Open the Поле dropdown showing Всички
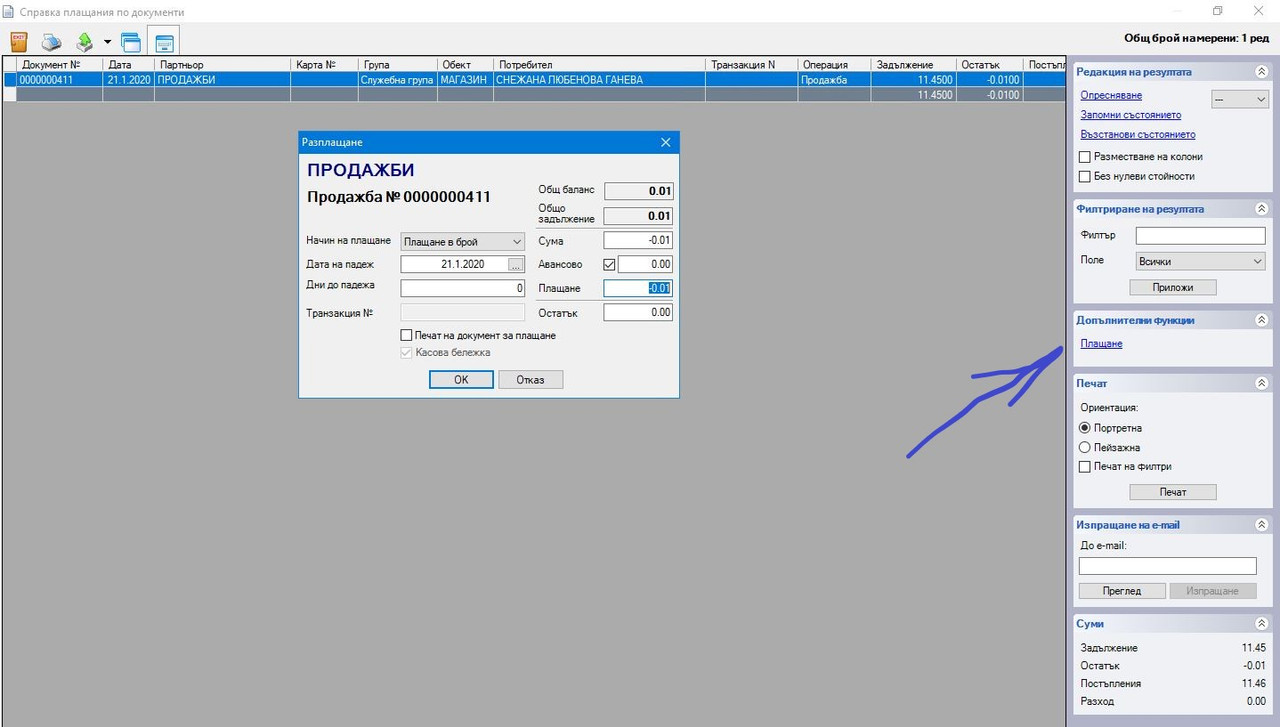1280x727 pixels. click(1201, 261)
